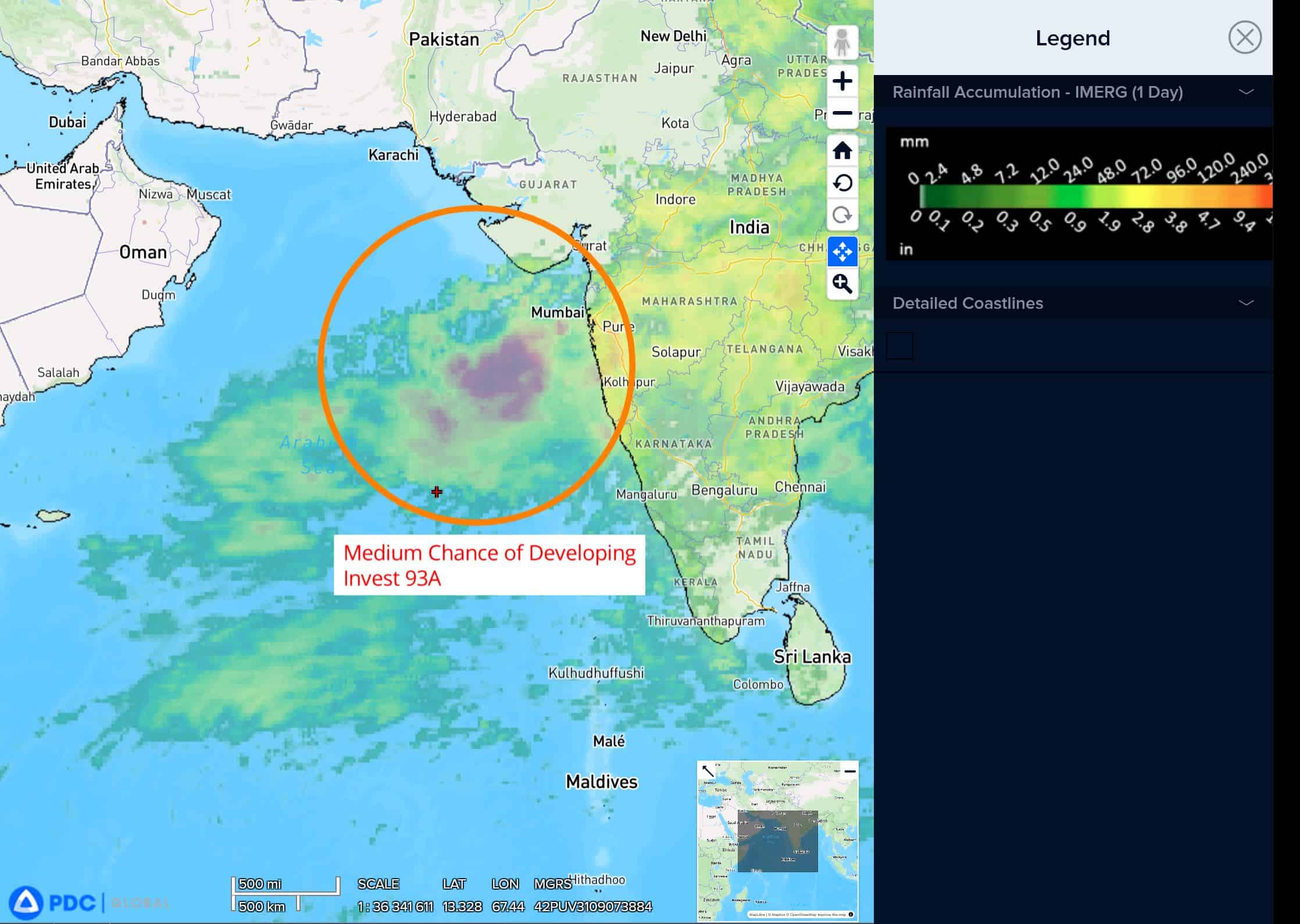Screen dimensions: 1300x924
Task: Click the Muscat city label
Action: pyautogui.click(x=209, y=194)
